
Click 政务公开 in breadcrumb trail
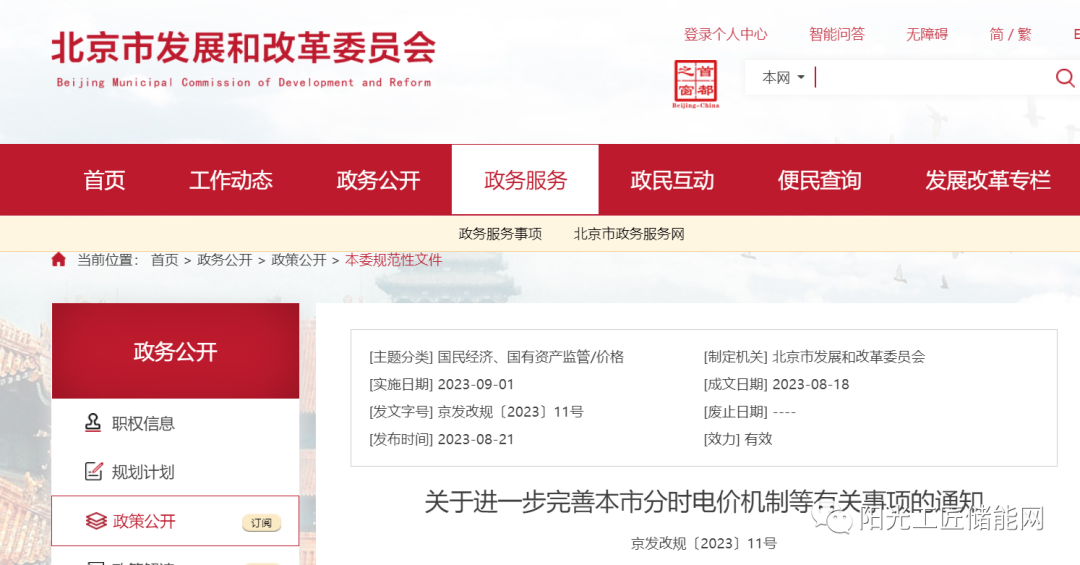click(x=225, y=260)
